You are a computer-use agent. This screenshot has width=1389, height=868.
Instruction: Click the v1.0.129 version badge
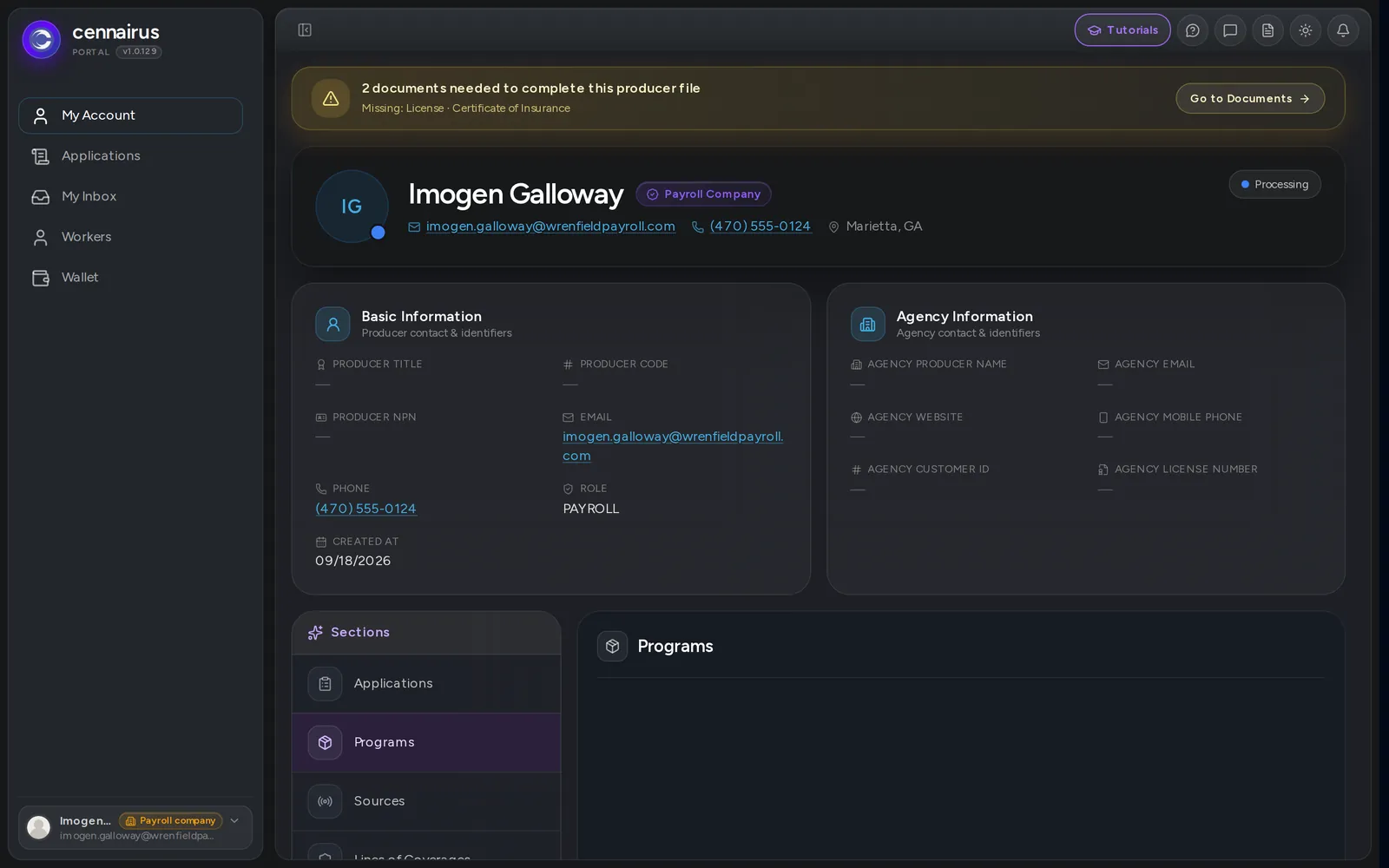pos(139,52)
